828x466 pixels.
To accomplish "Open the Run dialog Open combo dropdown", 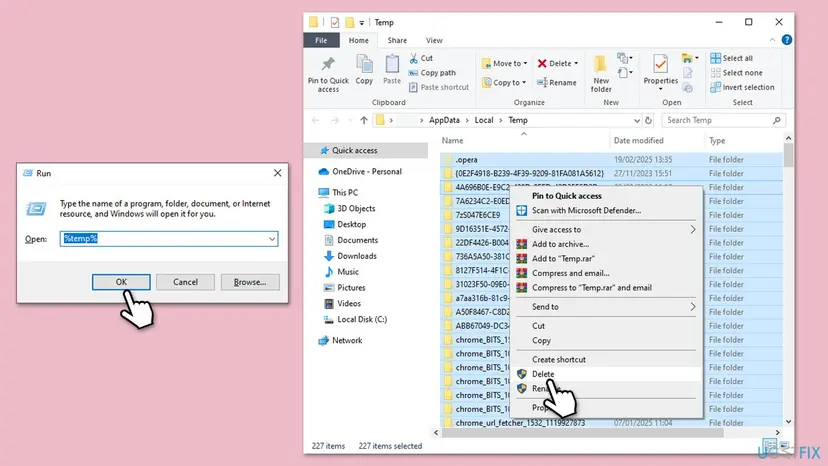I will click(x=271, y=239).
